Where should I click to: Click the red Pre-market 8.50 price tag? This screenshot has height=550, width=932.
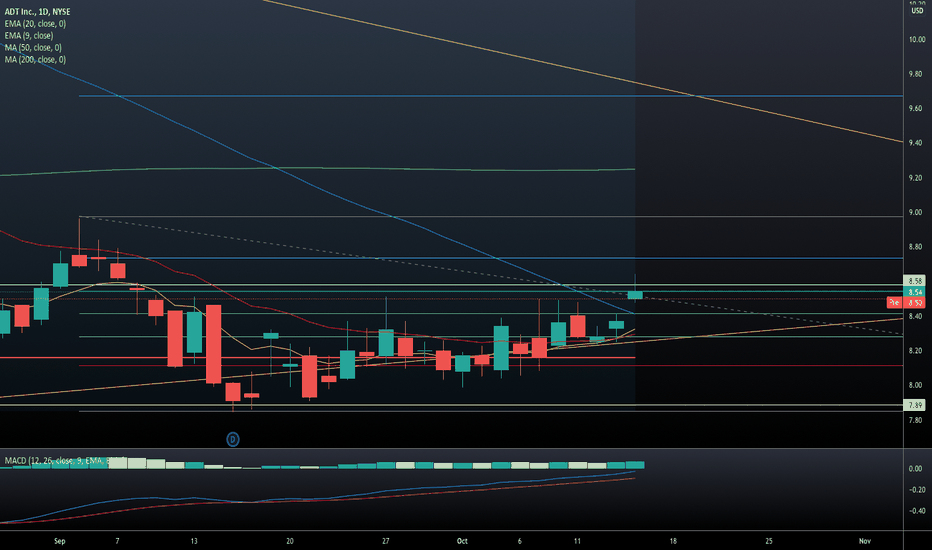(x=906, y=303)
